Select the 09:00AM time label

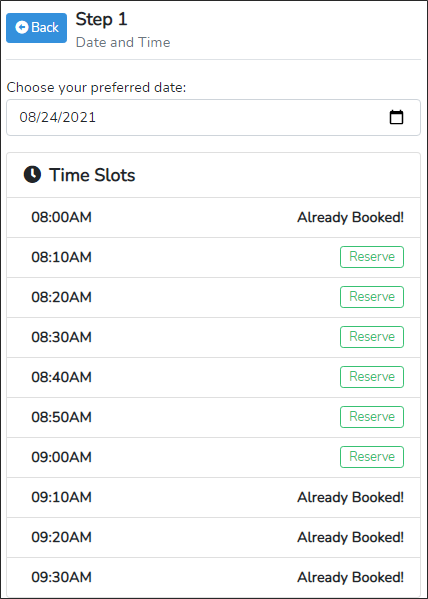[x=62, y=457]
